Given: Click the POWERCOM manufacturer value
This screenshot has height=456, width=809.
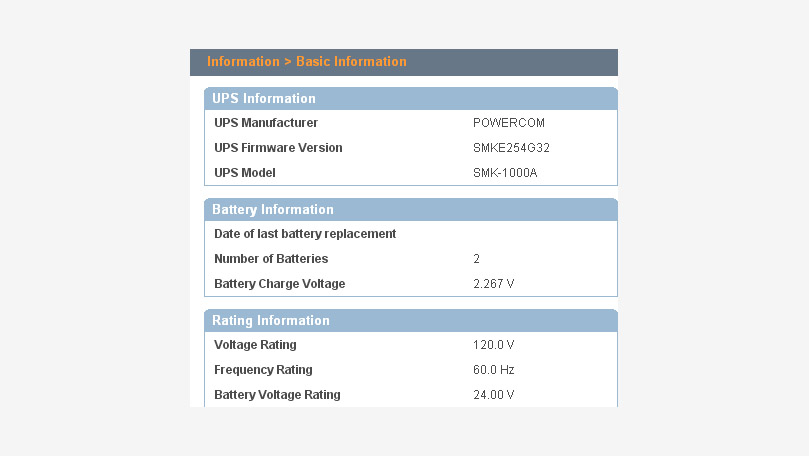Looking at the screenshot, I should [x=509, y=123].
